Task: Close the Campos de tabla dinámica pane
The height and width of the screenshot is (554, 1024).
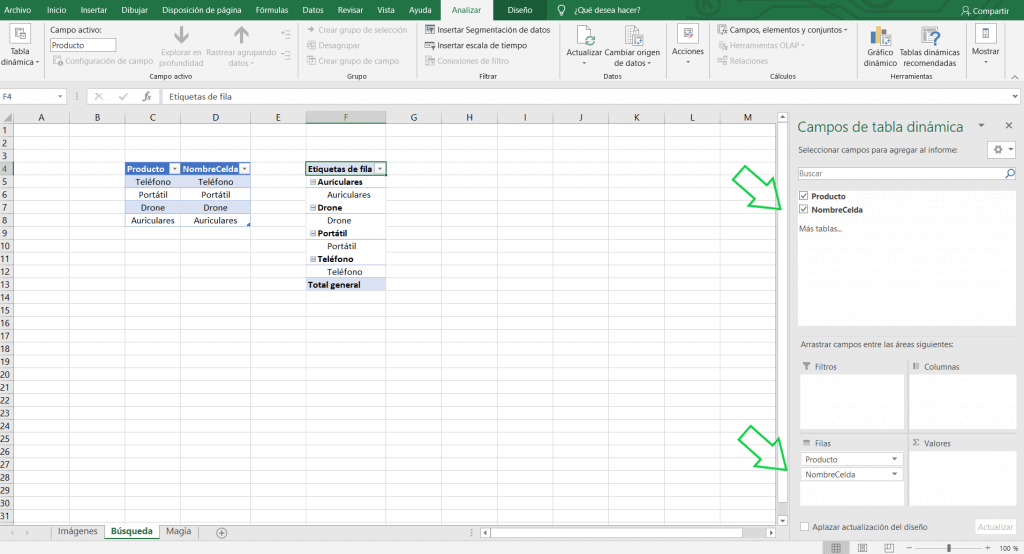Action: (x=1009, y=125)
